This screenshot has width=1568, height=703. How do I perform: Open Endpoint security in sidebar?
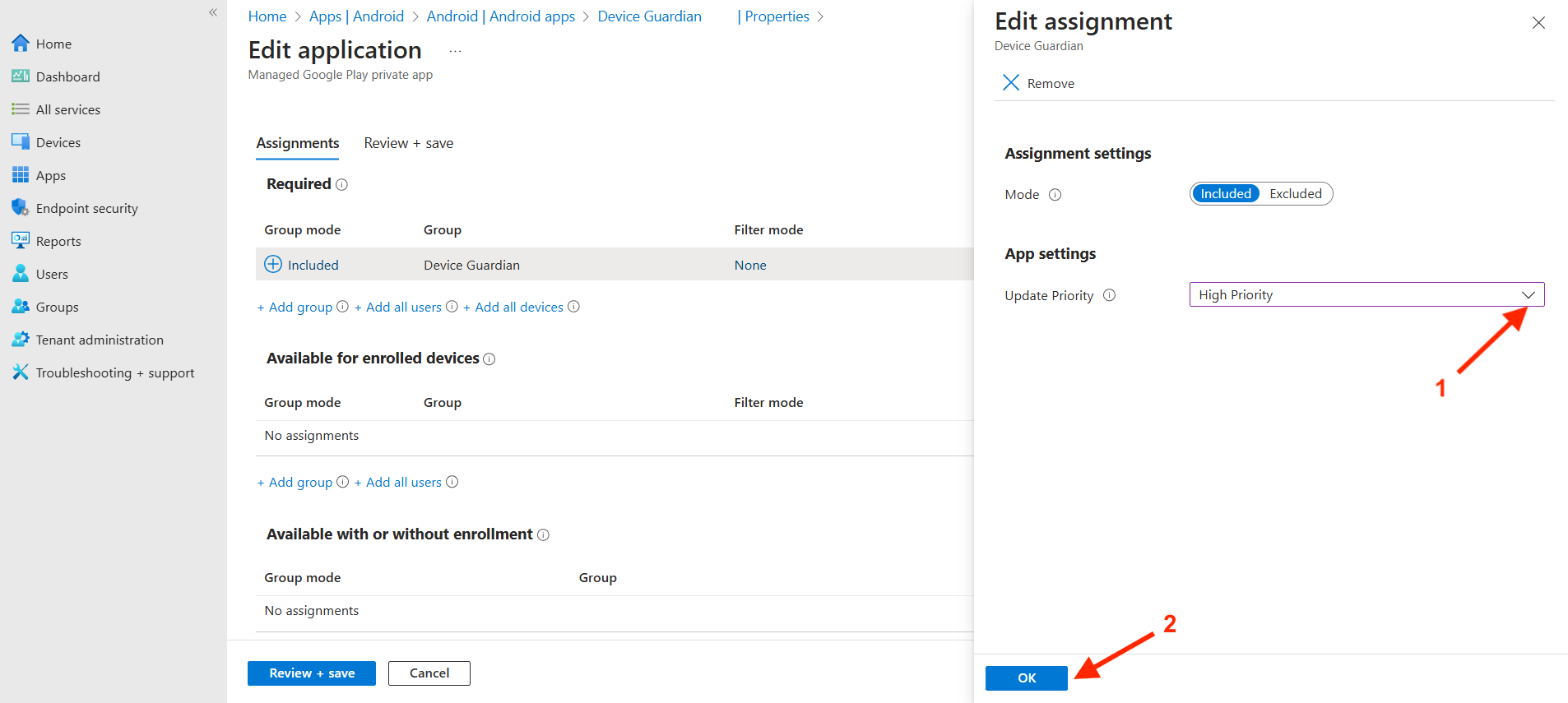click(x=86, y=208)
